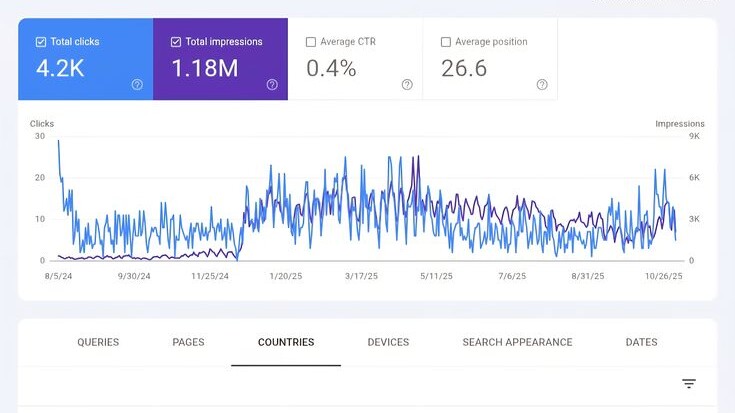Uncheck the Total impressions checkbox
Image resolution: width=735 pixels, height=413 pixels.
coord(176,42)
